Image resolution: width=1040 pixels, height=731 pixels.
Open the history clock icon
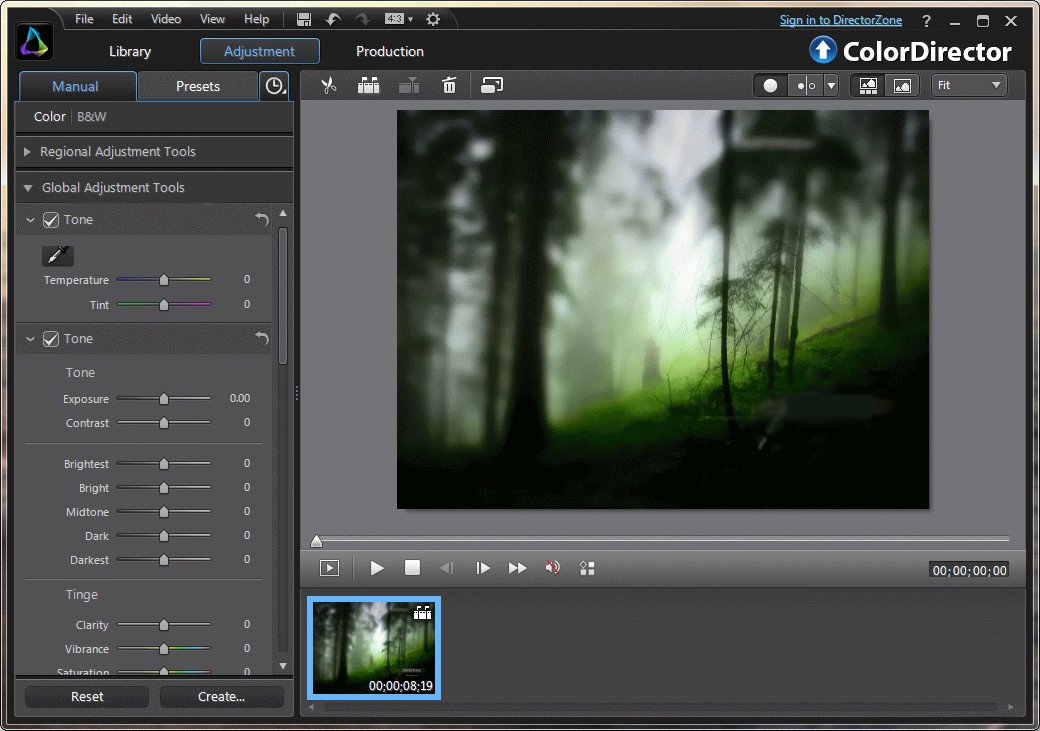coord(275,86)
